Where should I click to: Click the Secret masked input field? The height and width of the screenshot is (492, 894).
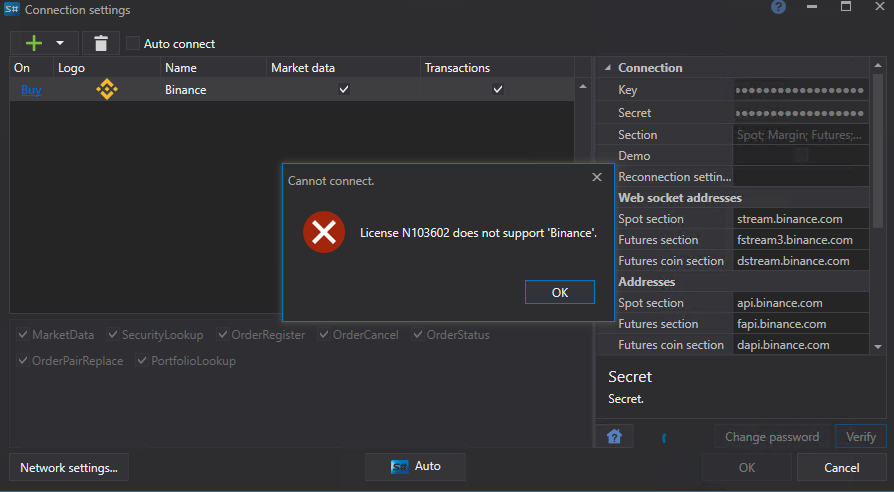tap(800, 113)
